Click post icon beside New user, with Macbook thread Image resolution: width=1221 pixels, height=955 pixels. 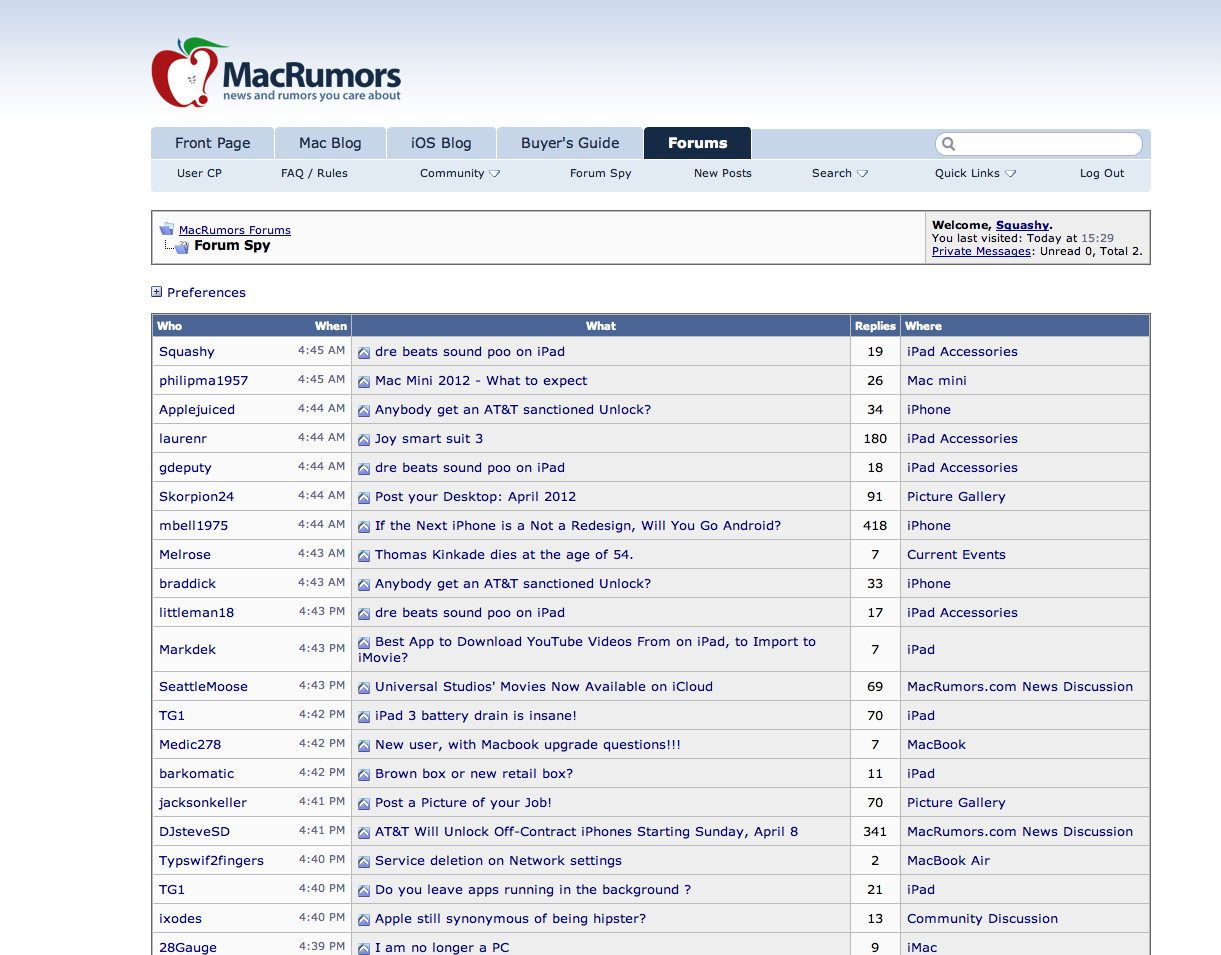(x=364, y=745)
